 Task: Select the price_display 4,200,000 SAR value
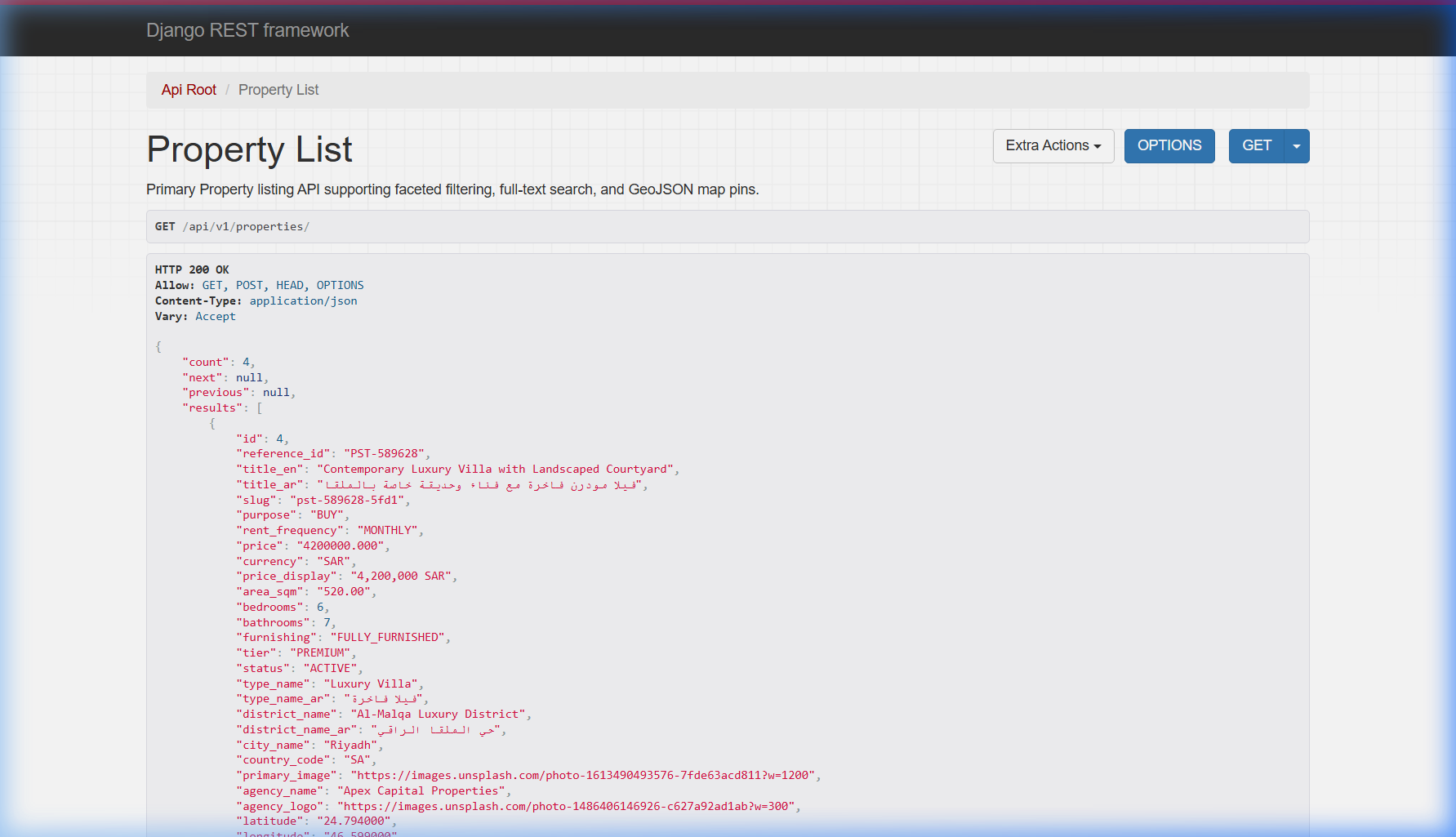pyautogui.click(x=401, y=576)
